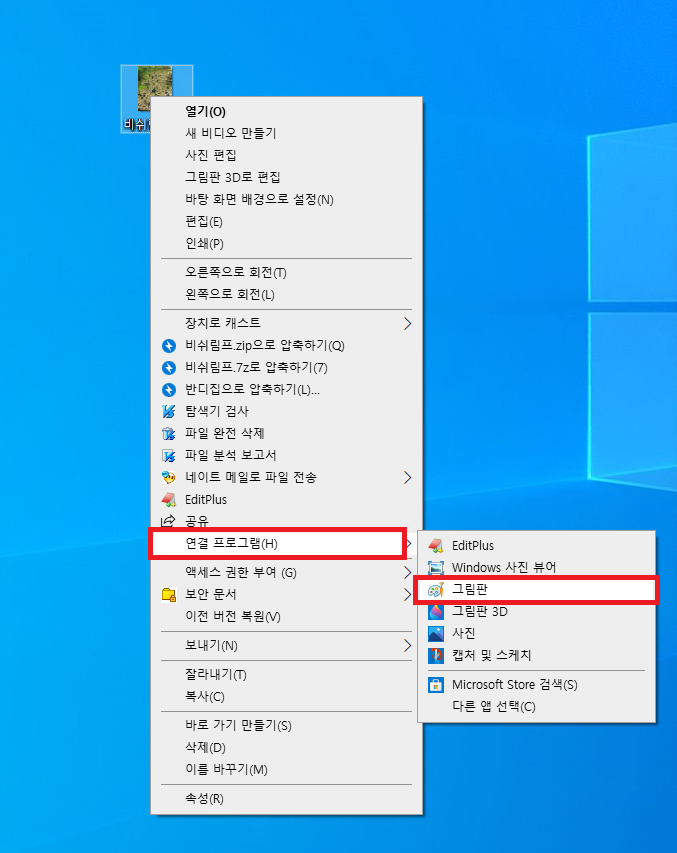Choose 인쇄(P) menu entry
677x853 pixels.
(286, 244)
